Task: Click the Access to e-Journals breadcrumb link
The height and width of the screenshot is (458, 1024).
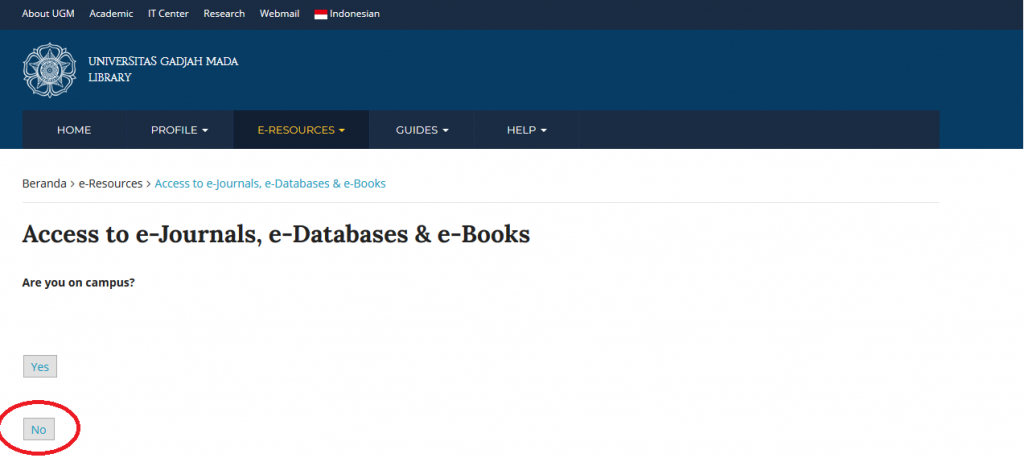Action: coord(270,184)
